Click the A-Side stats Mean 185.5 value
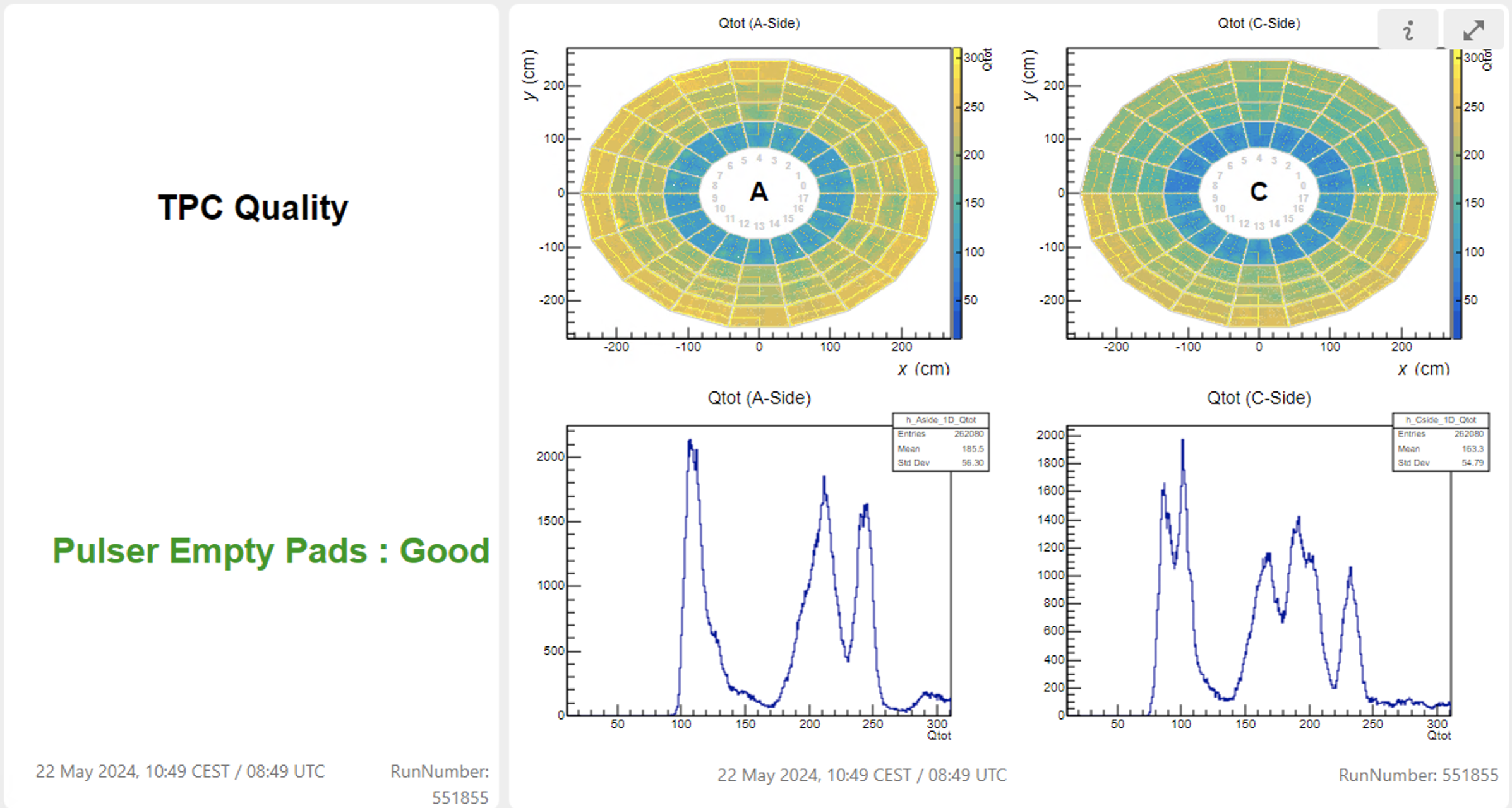1512x808 pixels. pyautogui.click(x=973, y=449)
